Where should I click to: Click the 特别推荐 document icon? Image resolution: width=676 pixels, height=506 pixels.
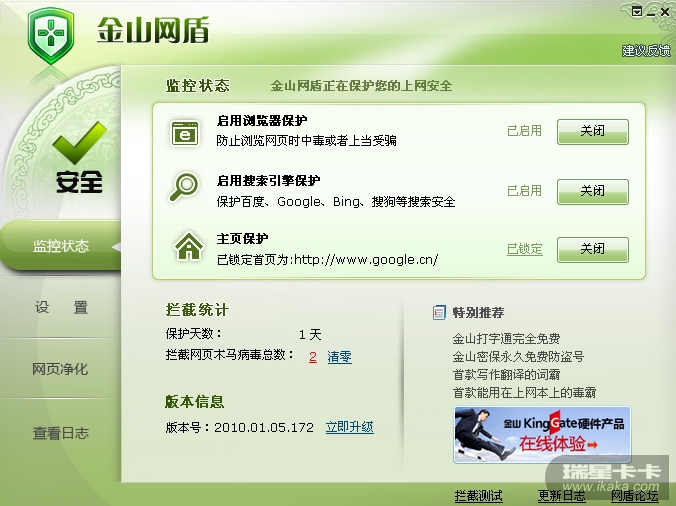coord(439,312)
